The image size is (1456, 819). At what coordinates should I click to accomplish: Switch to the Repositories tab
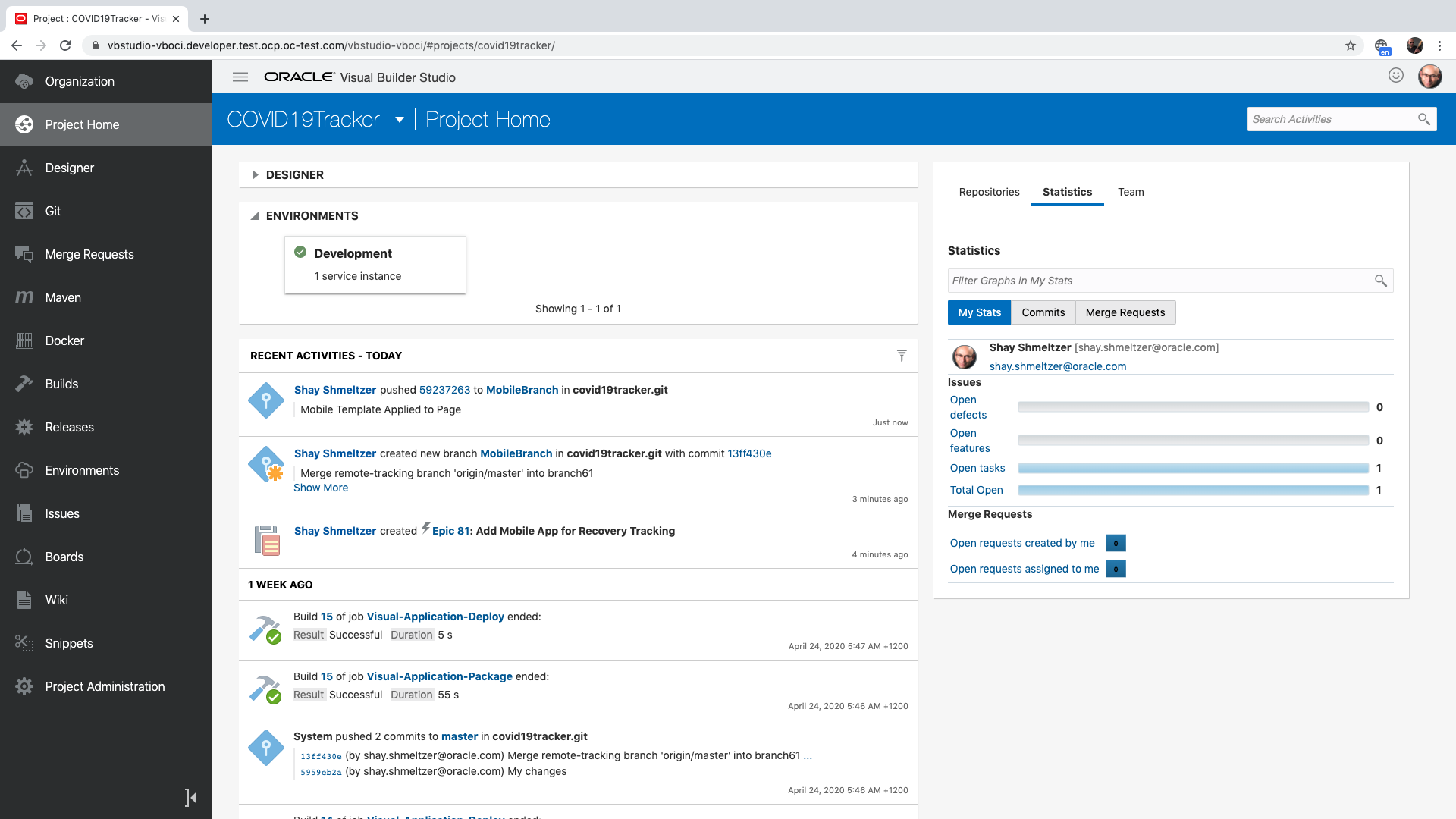pos(989,192)
